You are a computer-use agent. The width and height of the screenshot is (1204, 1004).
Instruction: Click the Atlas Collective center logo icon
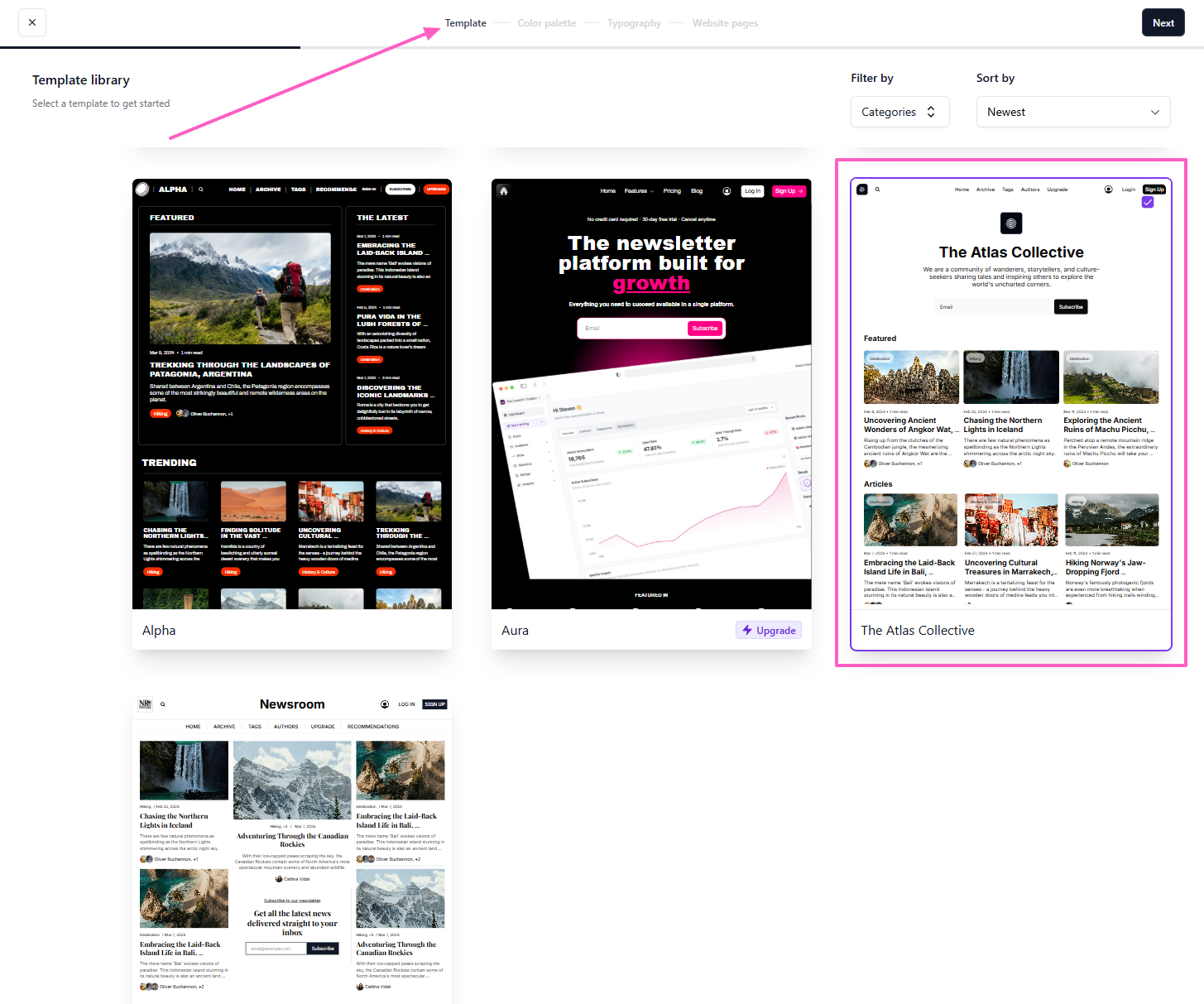pos(1011,223)
